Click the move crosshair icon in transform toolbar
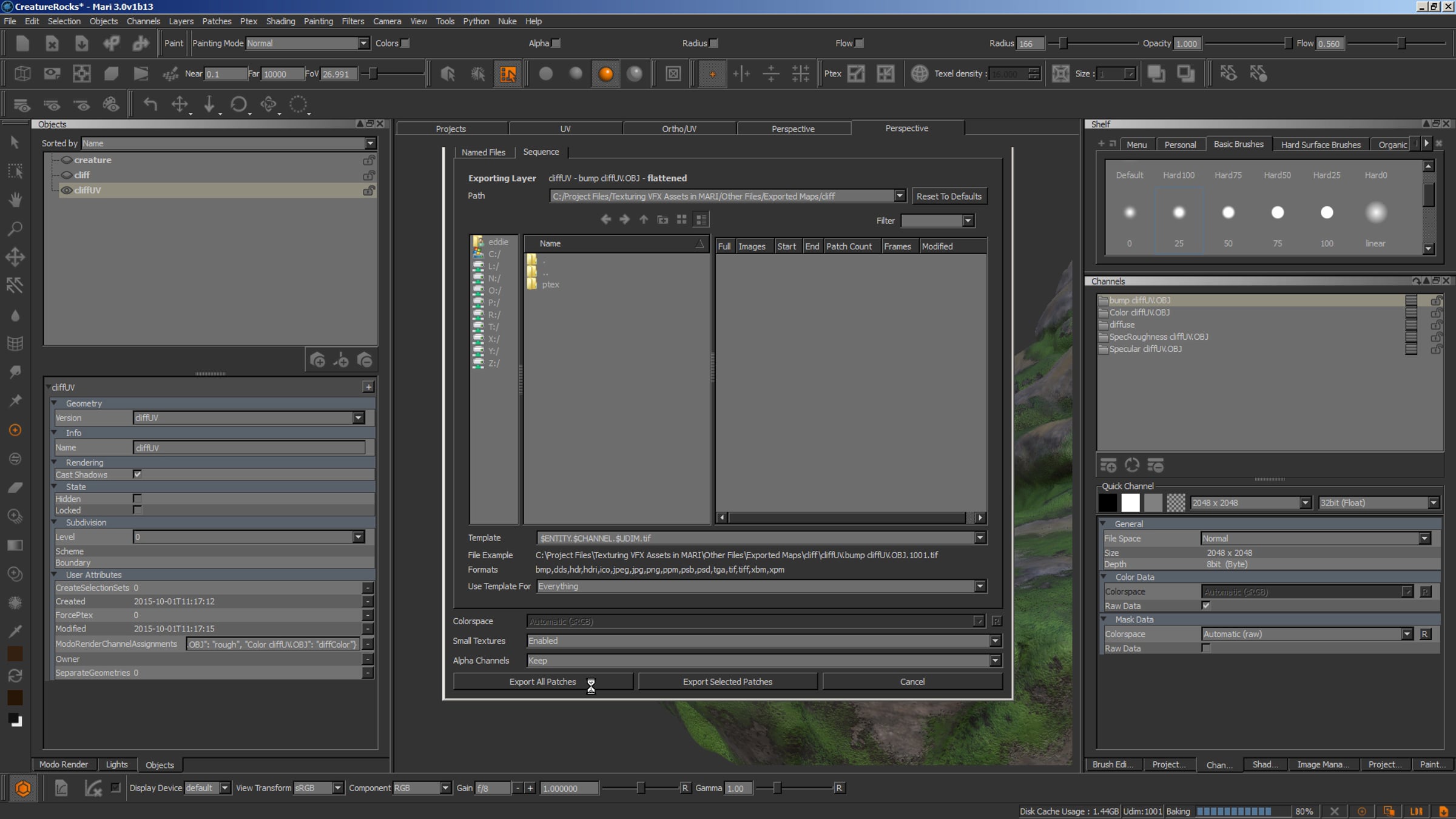The height and width of the screenshot is (819, 1456). click(180, 104)
